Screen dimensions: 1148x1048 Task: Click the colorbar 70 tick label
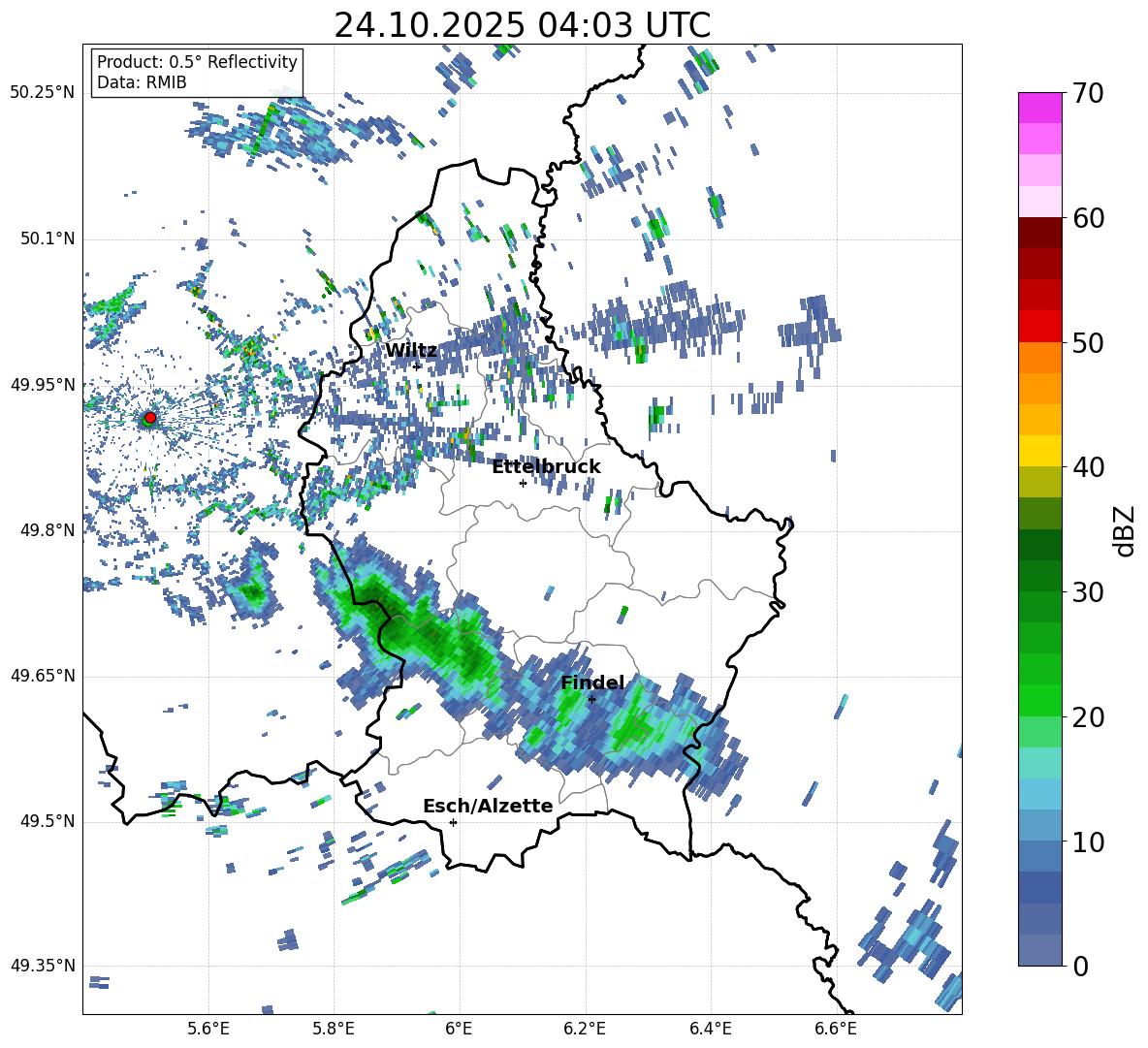[1089, 94]
